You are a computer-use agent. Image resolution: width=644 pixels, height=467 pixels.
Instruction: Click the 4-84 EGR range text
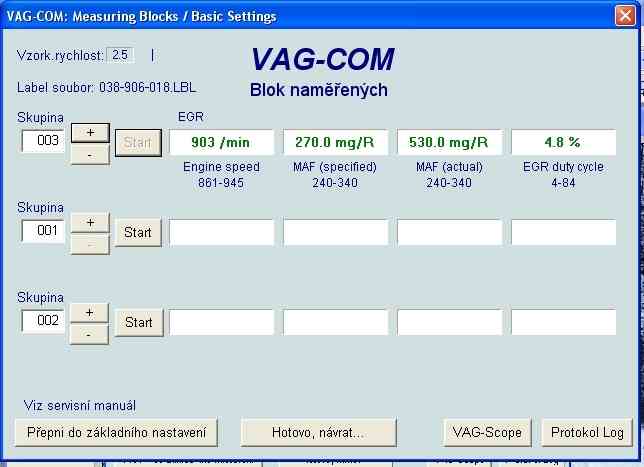(x=563, y=183)
